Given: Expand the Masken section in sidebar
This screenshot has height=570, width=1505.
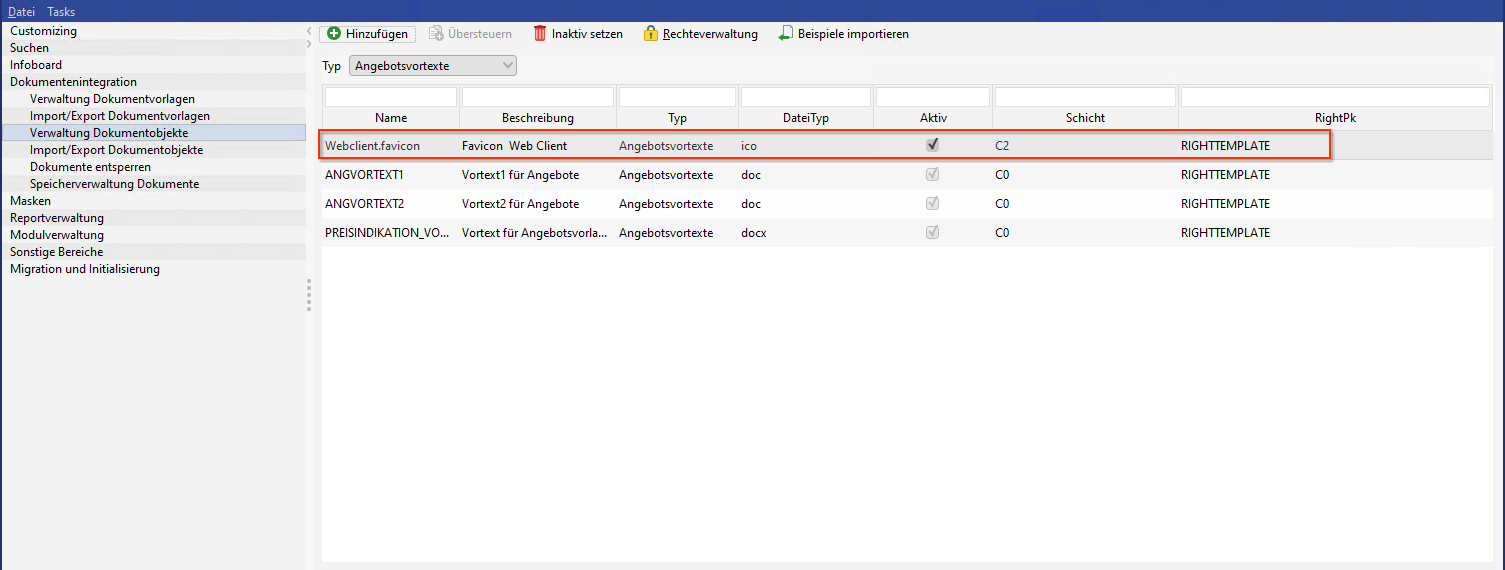Looking at the screenshot, I should (x=31, y=201).
